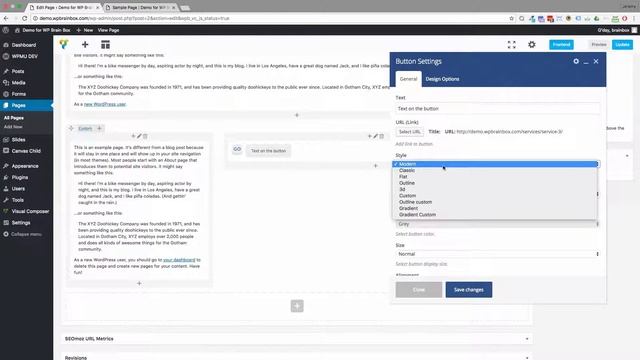
Task: Open the Chrome menu dots
Action: [634, 18]
